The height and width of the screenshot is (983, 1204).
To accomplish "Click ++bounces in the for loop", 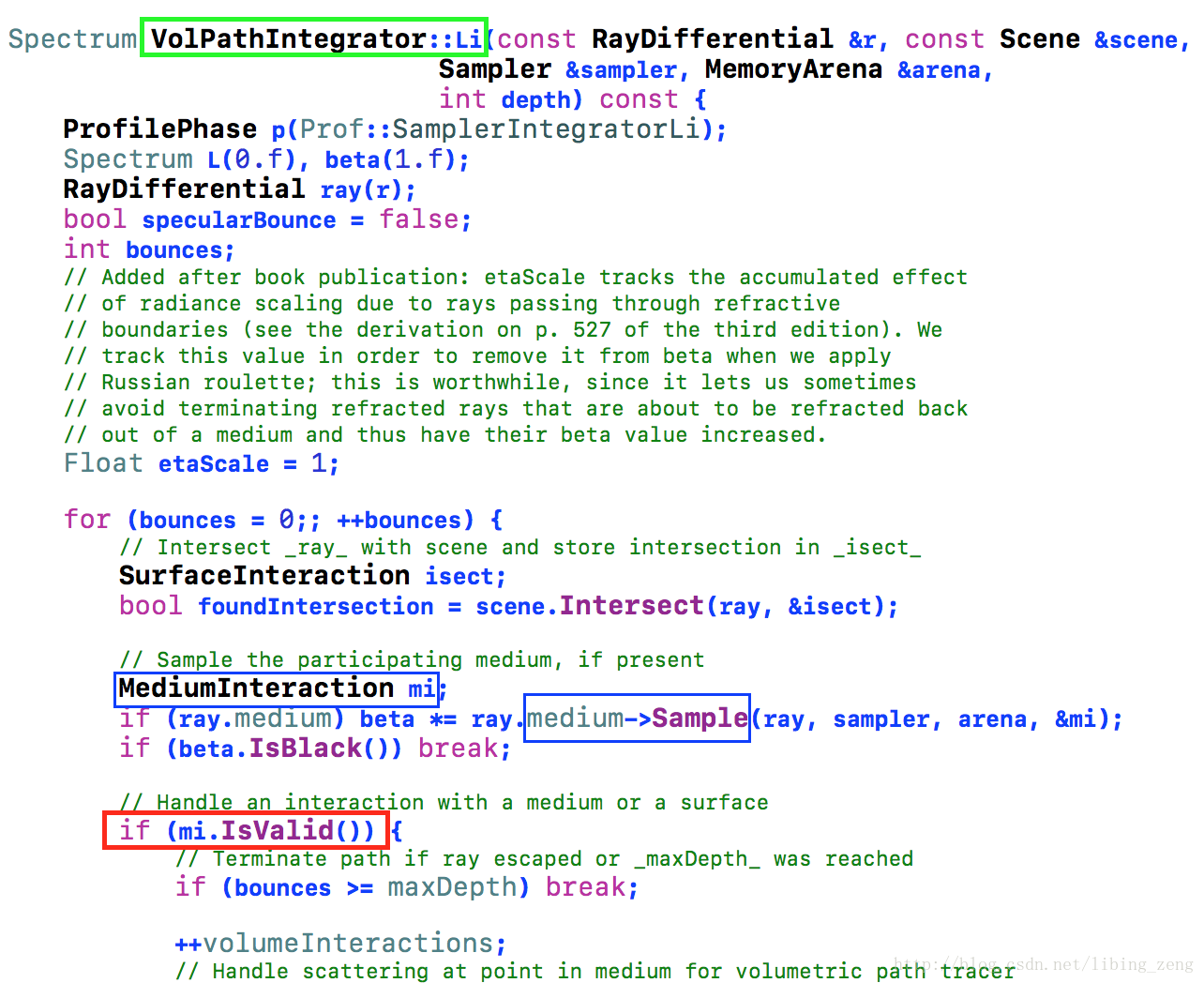I will tap(399, 520).
